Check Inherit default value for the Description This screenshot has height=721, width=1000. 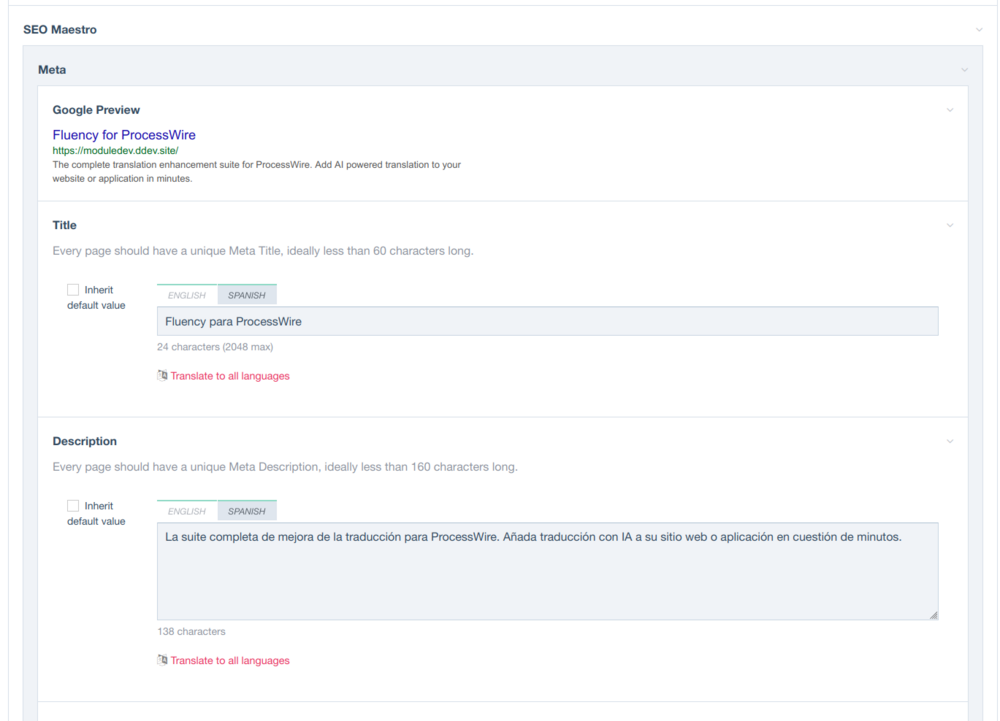[73, 505]
